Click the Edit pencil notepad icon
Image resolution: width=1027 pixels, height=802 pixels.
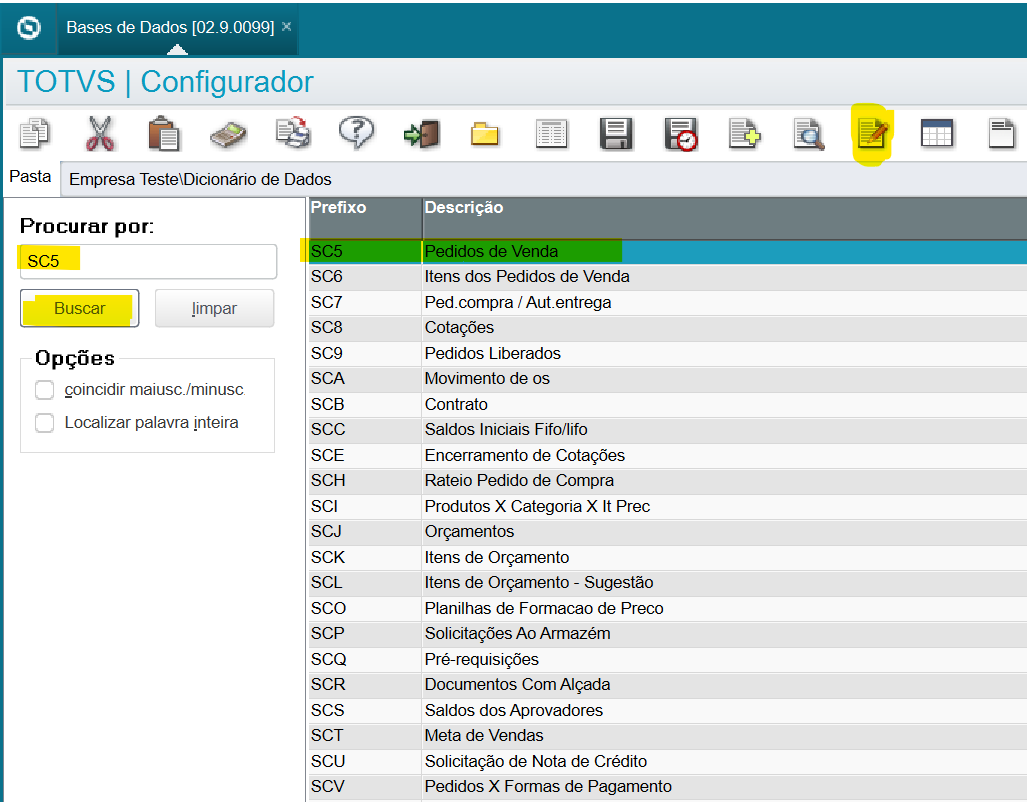pyautogui.click(x=873, y=134)
